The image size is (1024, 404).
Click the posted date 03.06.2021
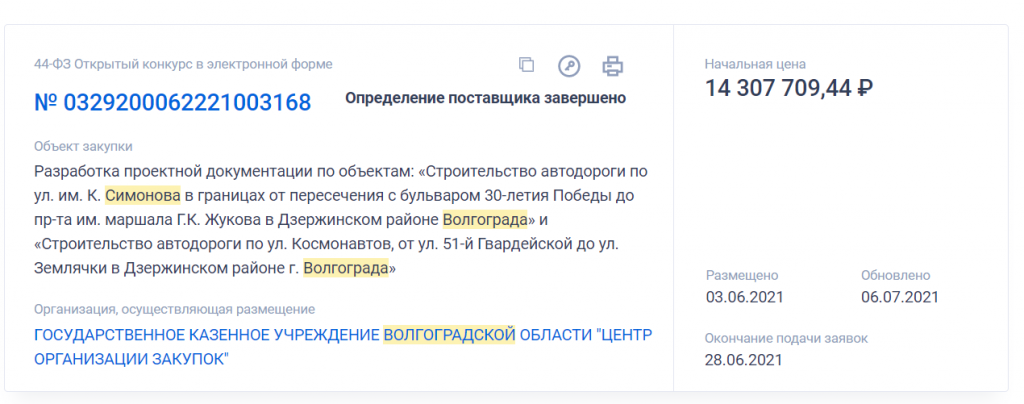click(744, 297)
